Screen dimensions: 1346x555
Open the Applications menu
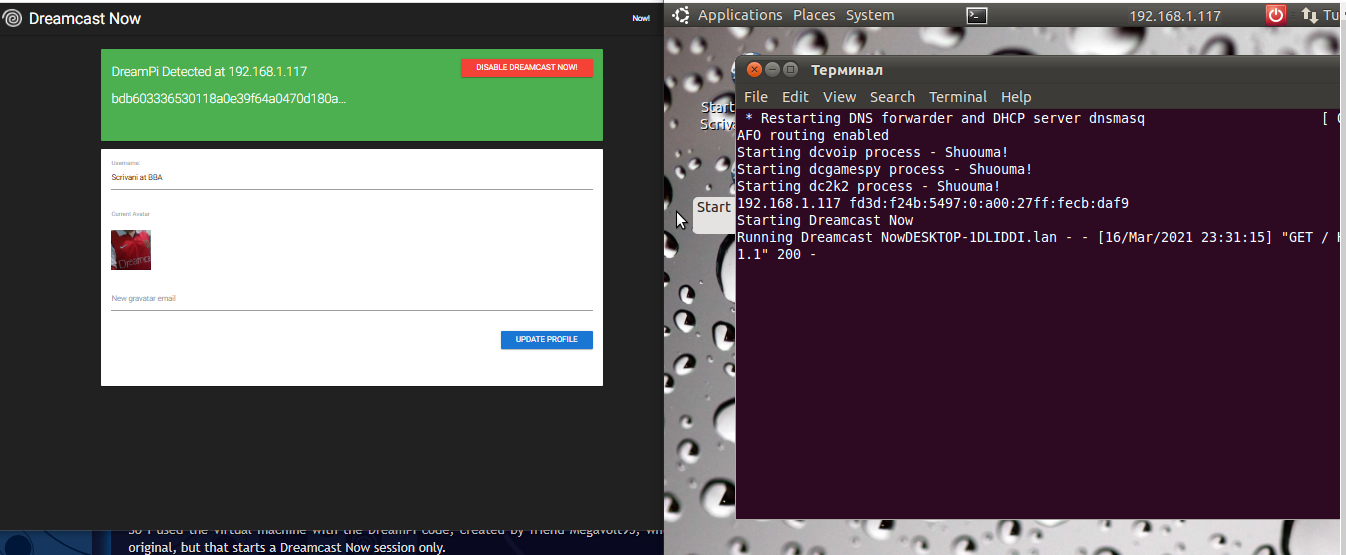click(740, 15)
